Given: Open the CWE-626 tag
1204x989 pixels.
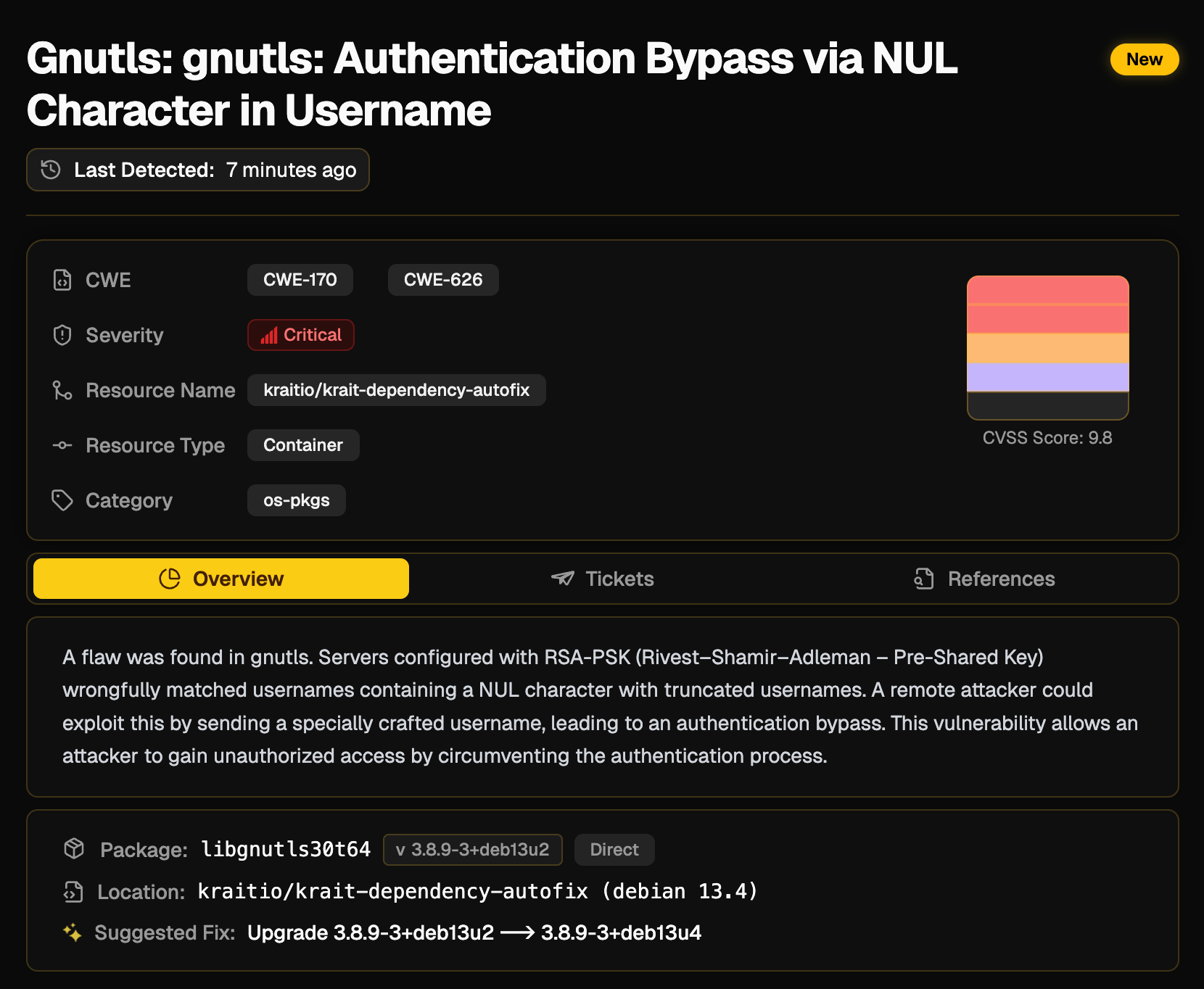Looking at the screenshot, I should (443, 280).
